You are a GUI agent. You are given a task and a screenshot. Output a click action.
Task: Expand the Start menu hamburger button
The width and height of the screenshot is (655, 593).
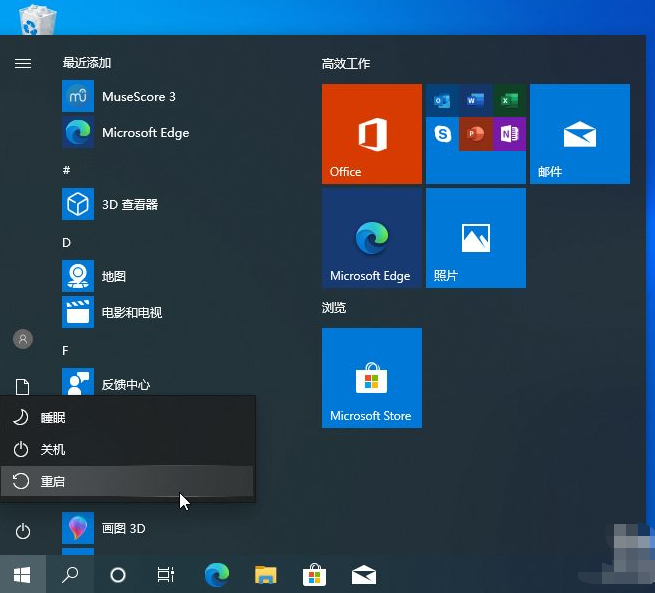tap(22, 63)
